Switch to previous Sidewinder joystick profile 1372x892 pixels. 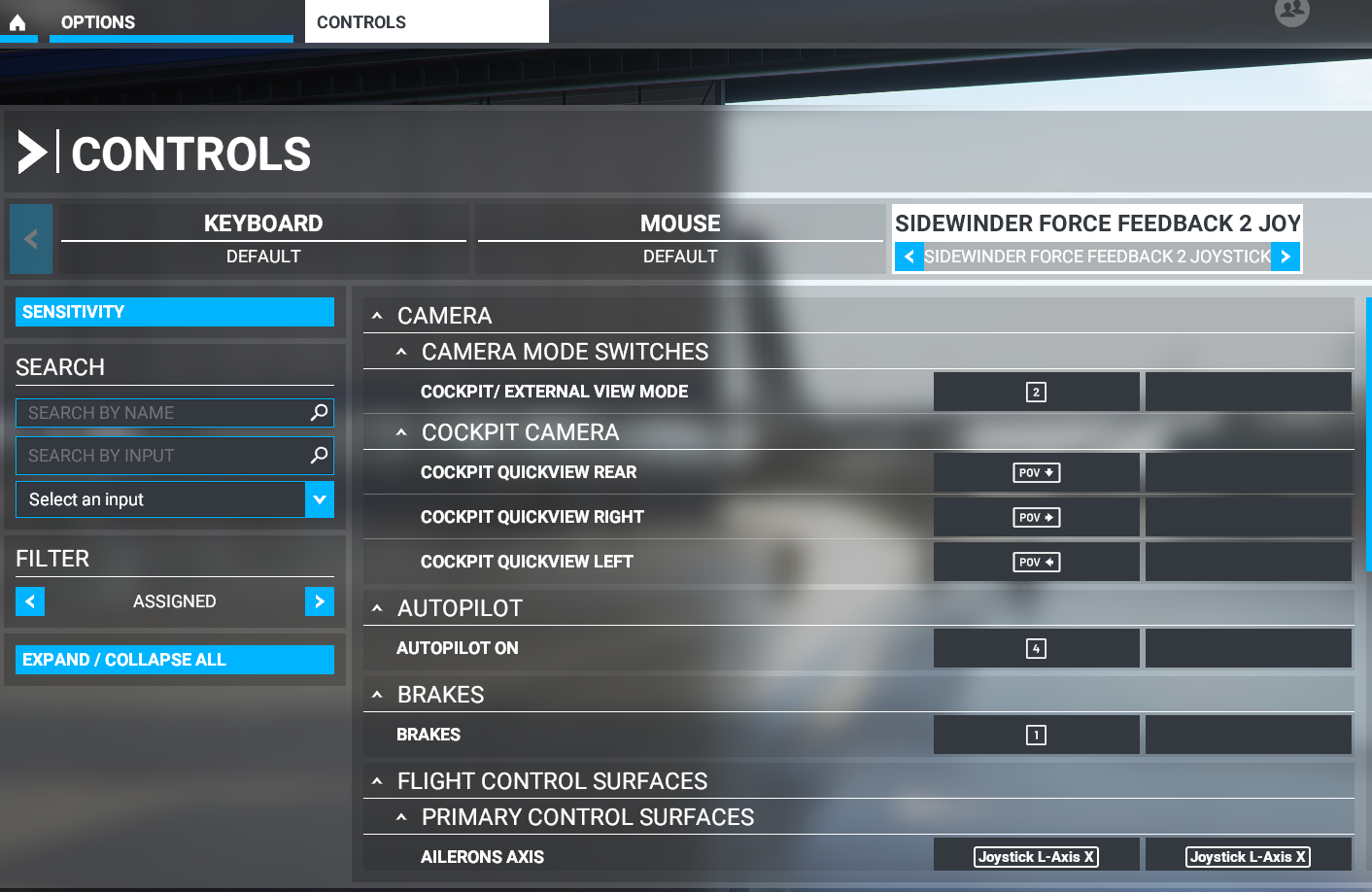click(909, 257)
